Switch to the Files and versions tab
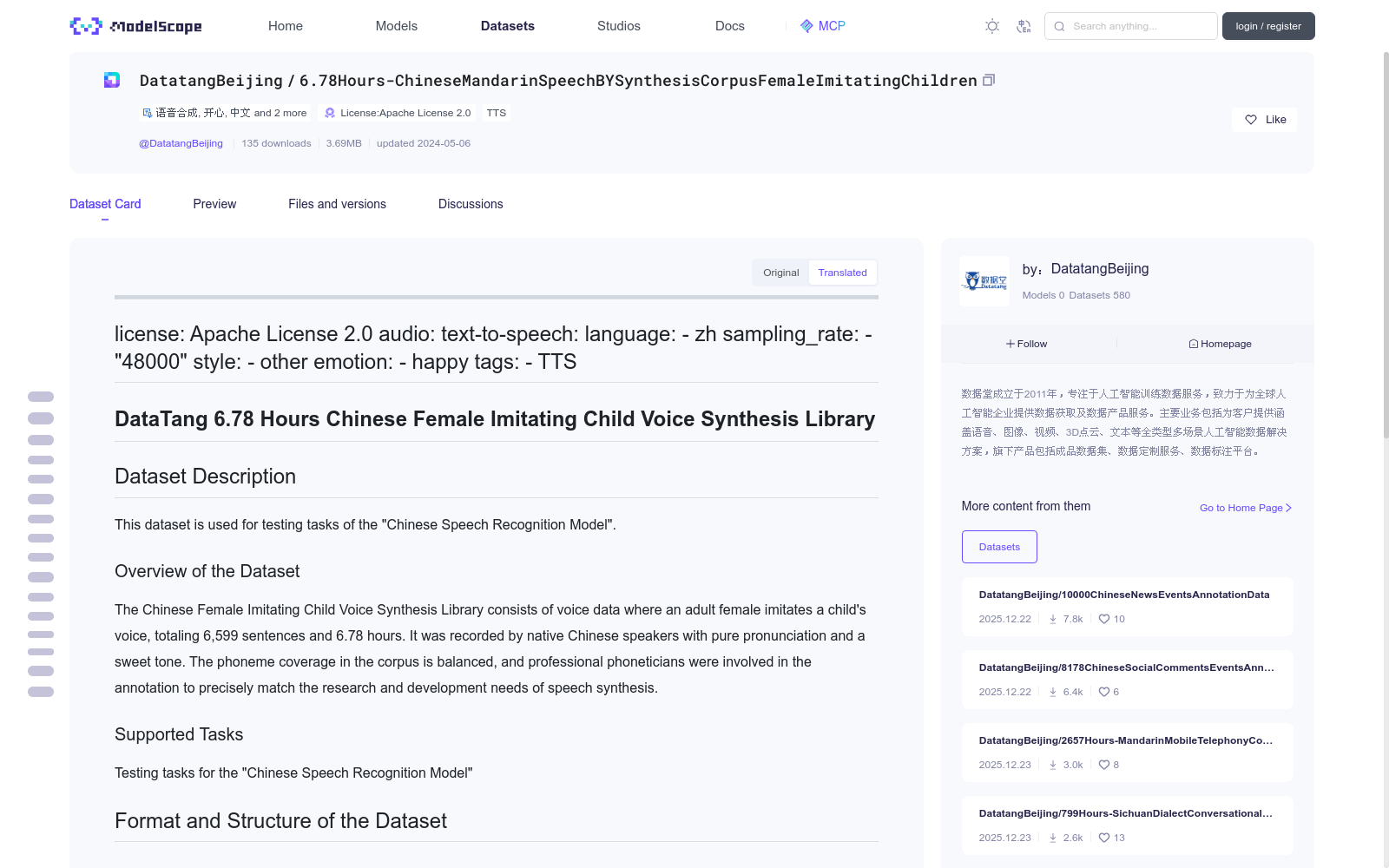Viewport: 1389px width, 868px height. (x=337, y=204)
